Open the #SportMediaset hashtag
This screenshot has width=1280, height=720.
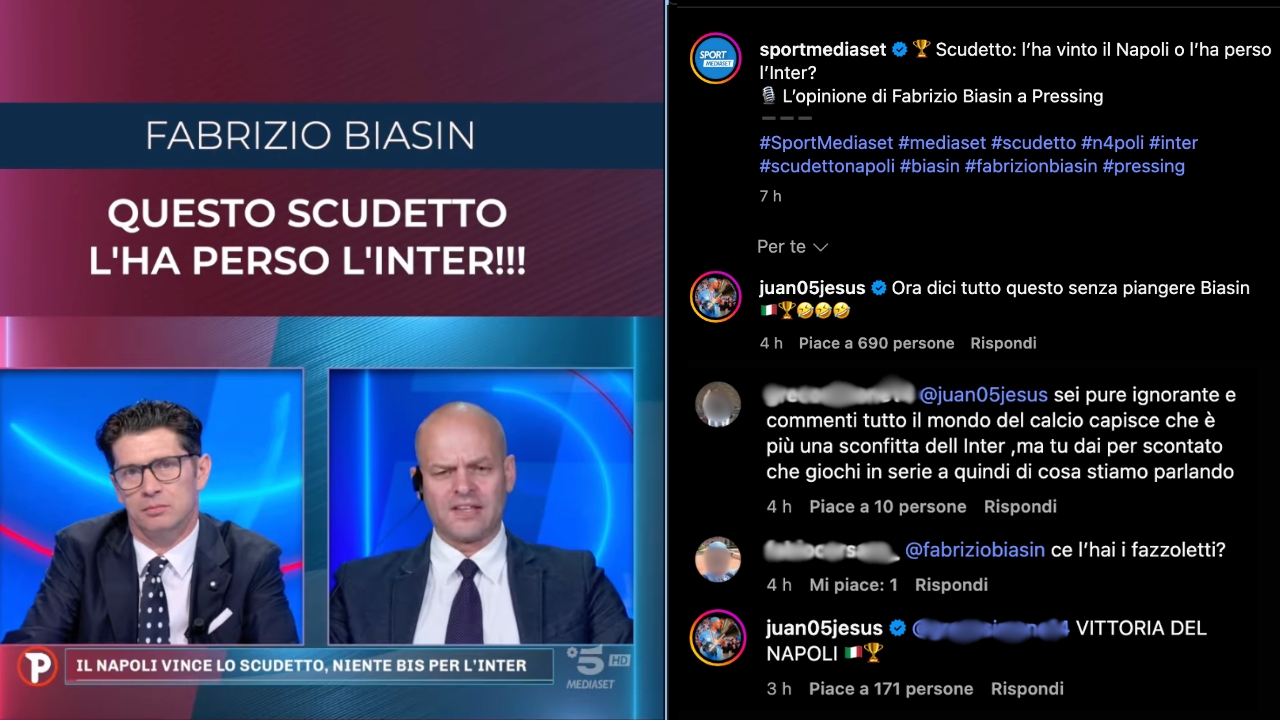[826, 143]
